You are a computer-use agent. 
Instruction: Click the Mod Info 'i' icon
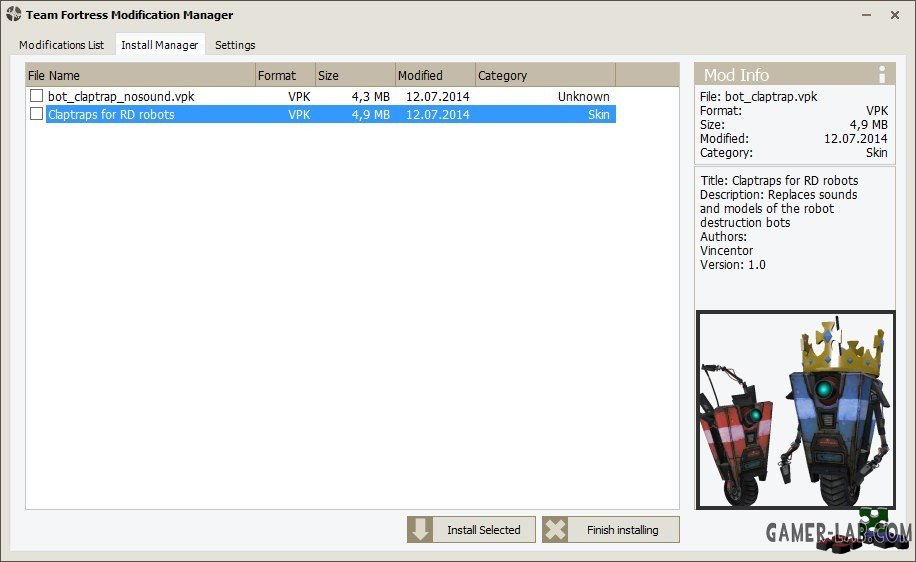click(x=882, y=74)
